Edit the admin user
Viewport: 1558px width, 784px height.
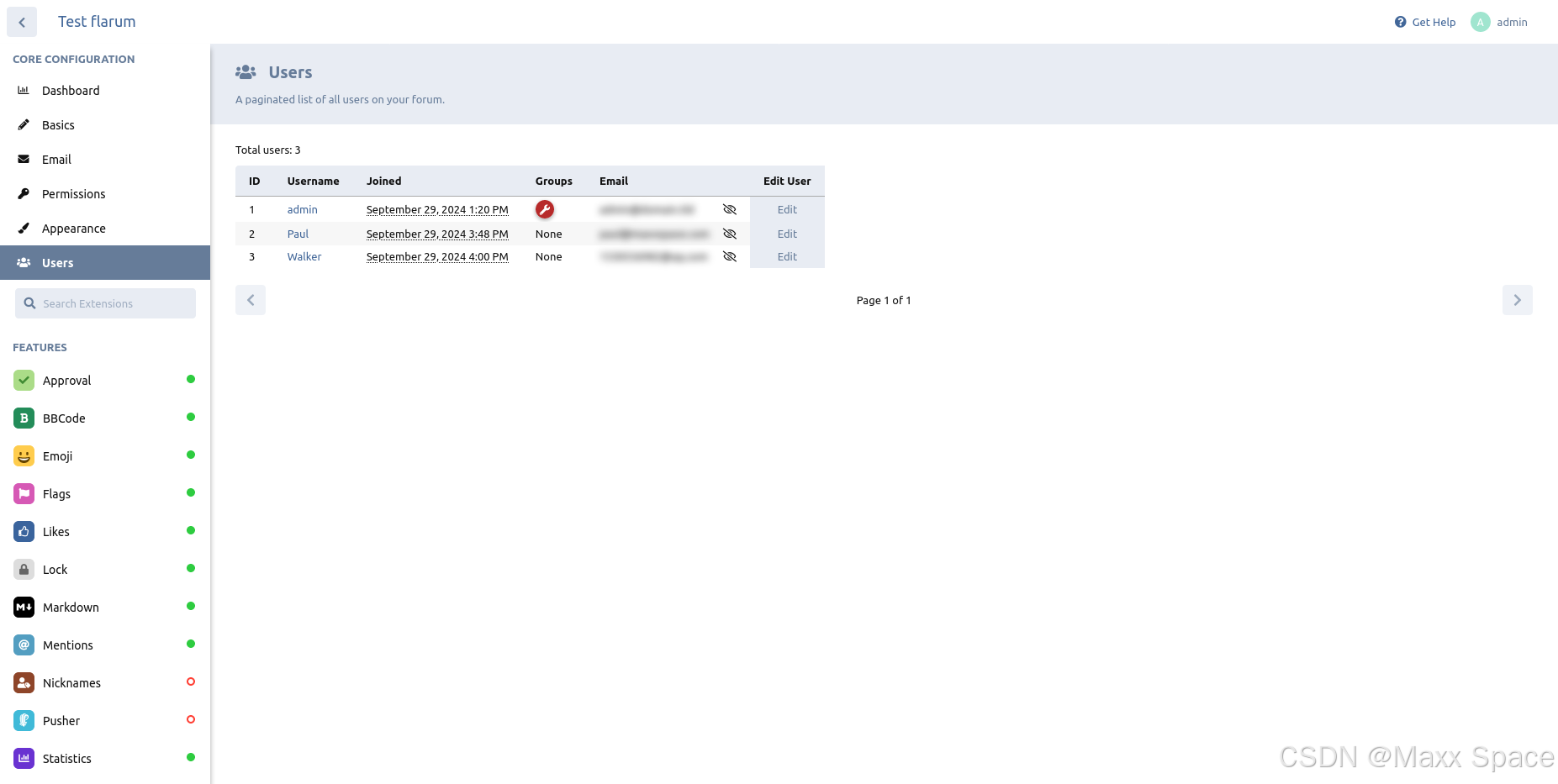point(787,209)
